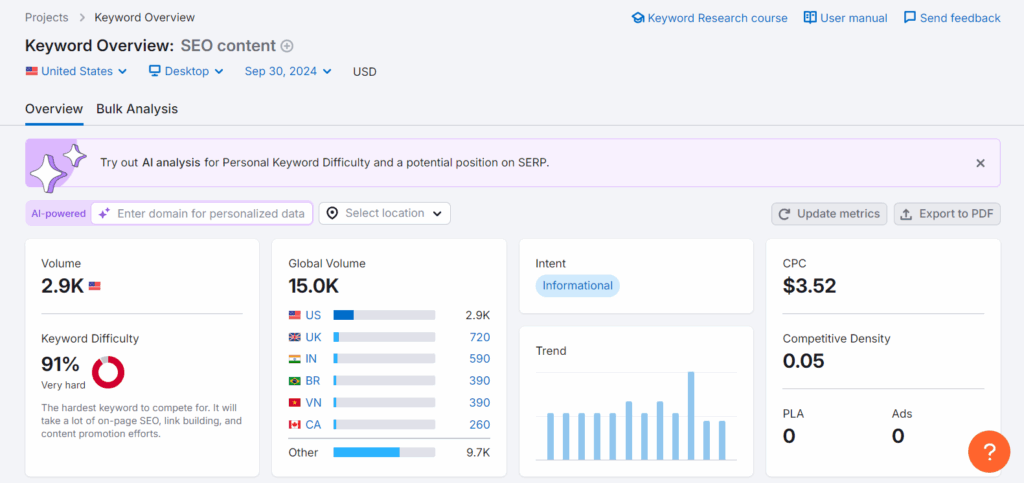Screen dimensions: 1024x483
Task: Click the UK volume value 720
Action: (x=479, y=337)
